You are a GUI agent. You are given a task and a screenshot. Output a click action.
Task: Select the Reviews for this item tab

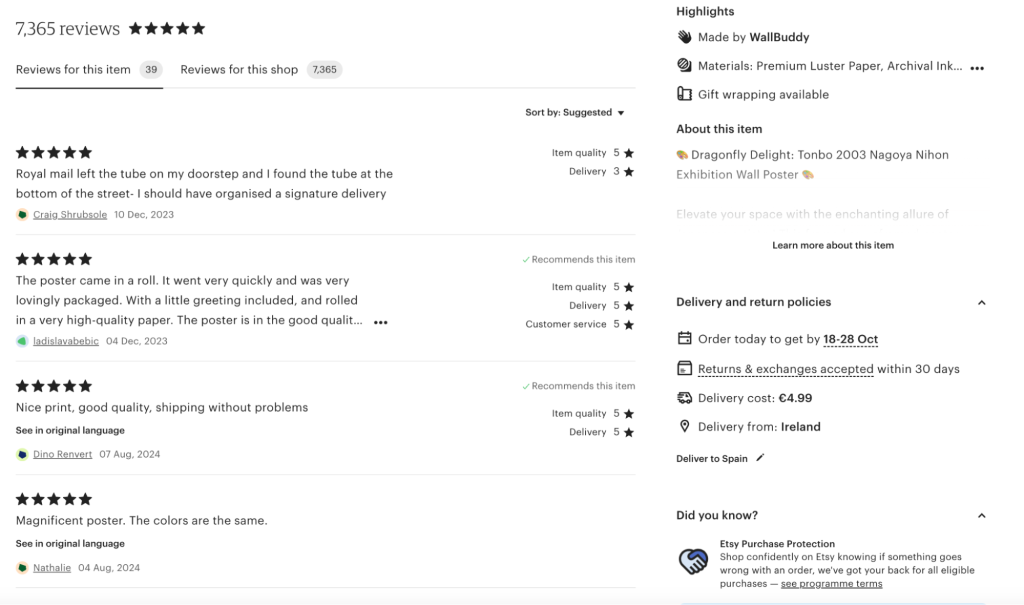coord(72,70)
